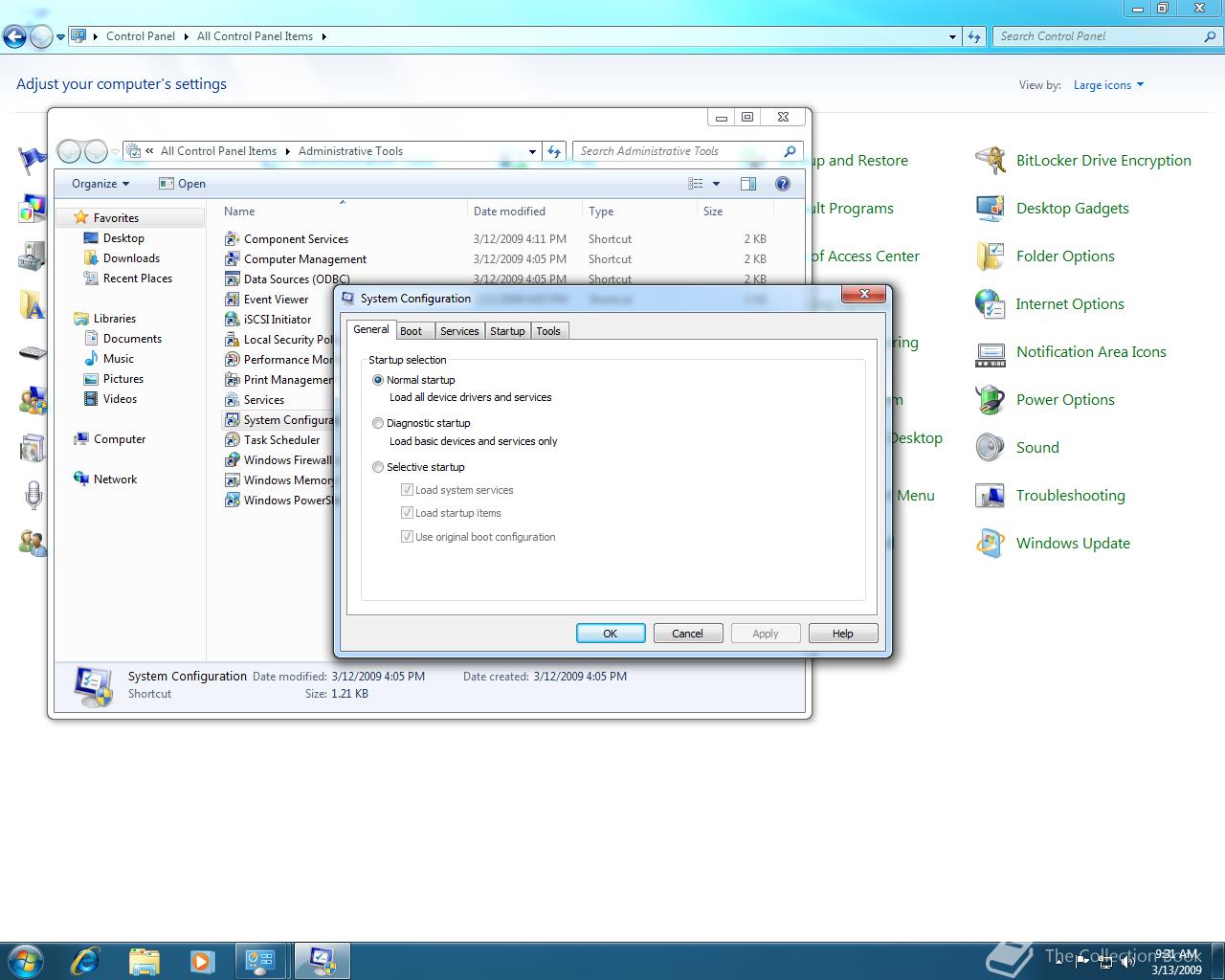Viewport: 1225px width, 980px height.
Task: Click the Task Scheduler shortcut icon
Action: 232,439
